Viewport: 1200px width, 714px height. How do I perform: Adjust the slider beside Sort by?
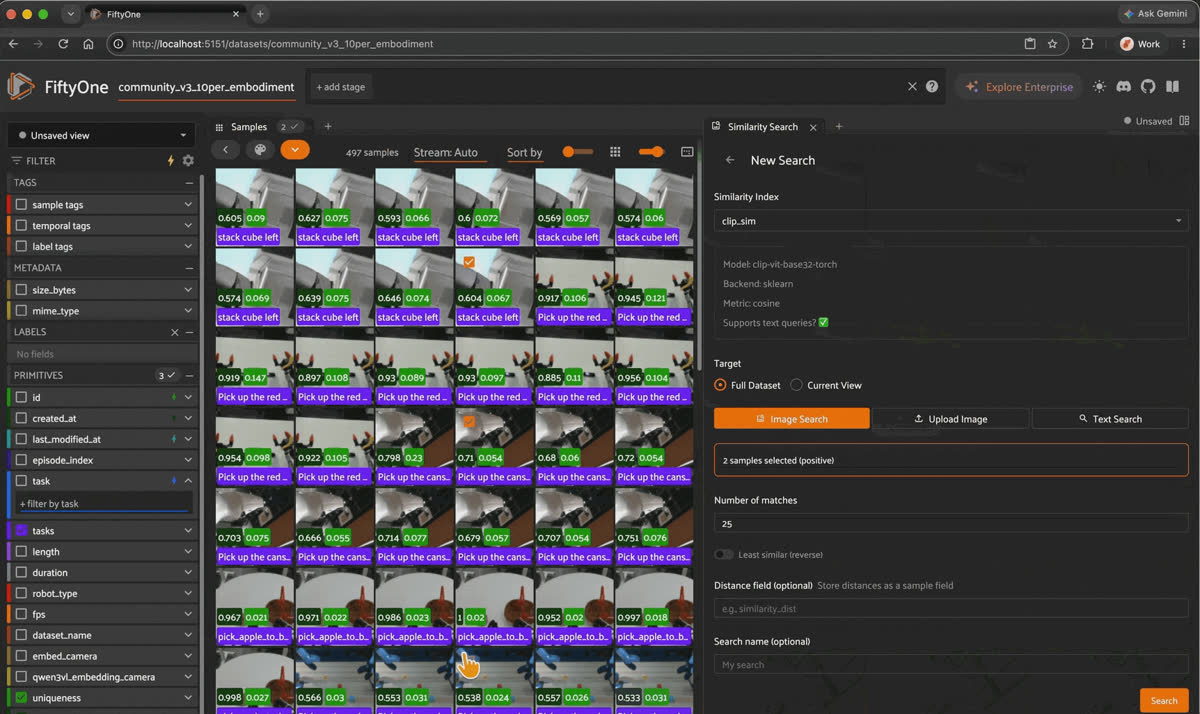(578, 152)
